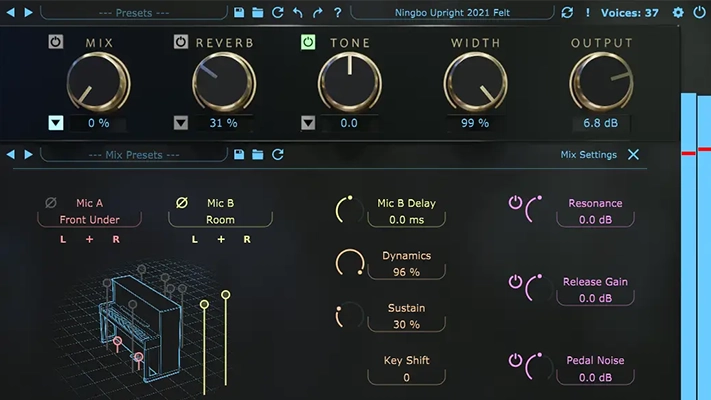Toggle the Resonance power switch
Screen dimensions: 711x400
(515, 202)
